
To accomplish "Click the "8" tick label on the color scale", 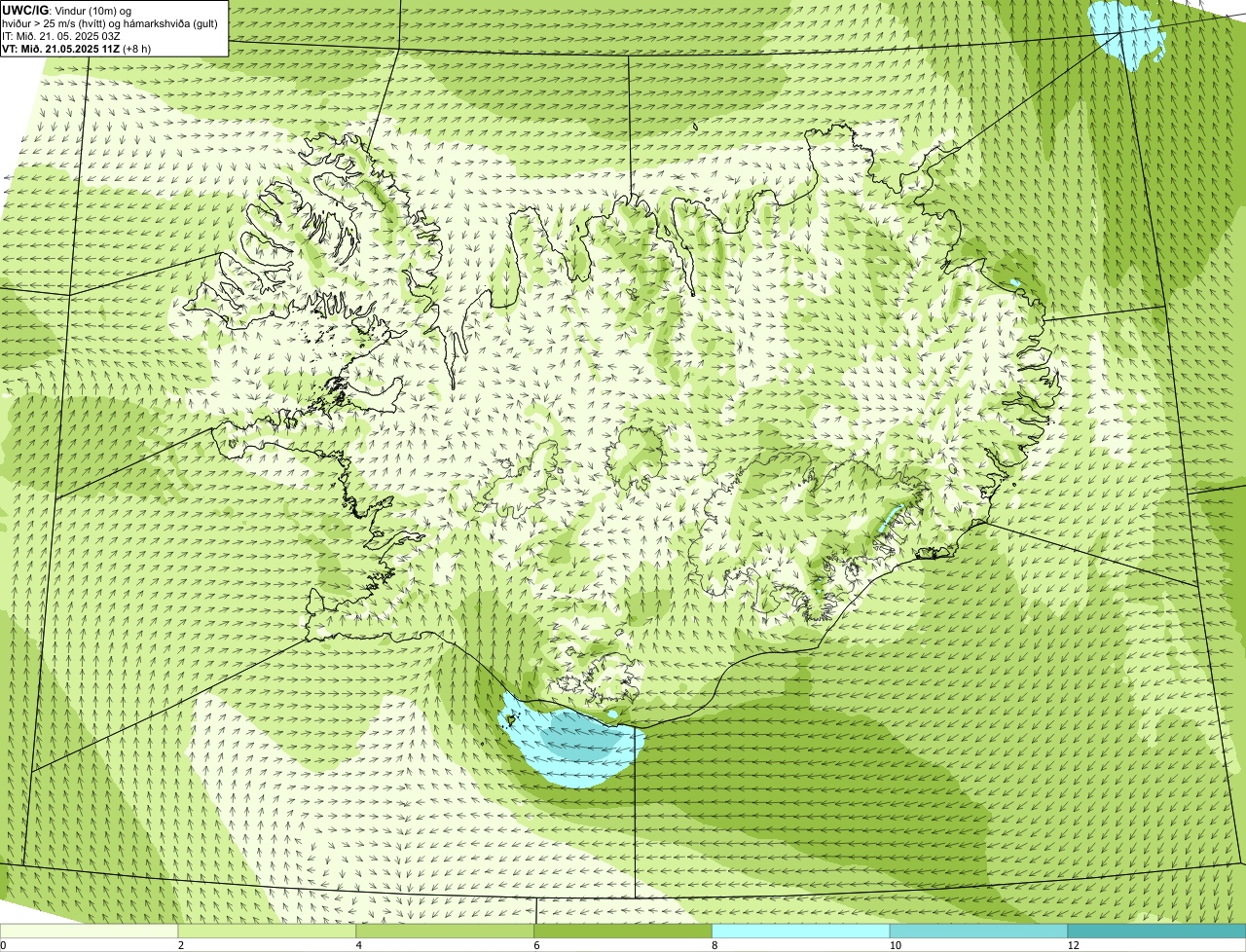I will [x=715, y=945].
